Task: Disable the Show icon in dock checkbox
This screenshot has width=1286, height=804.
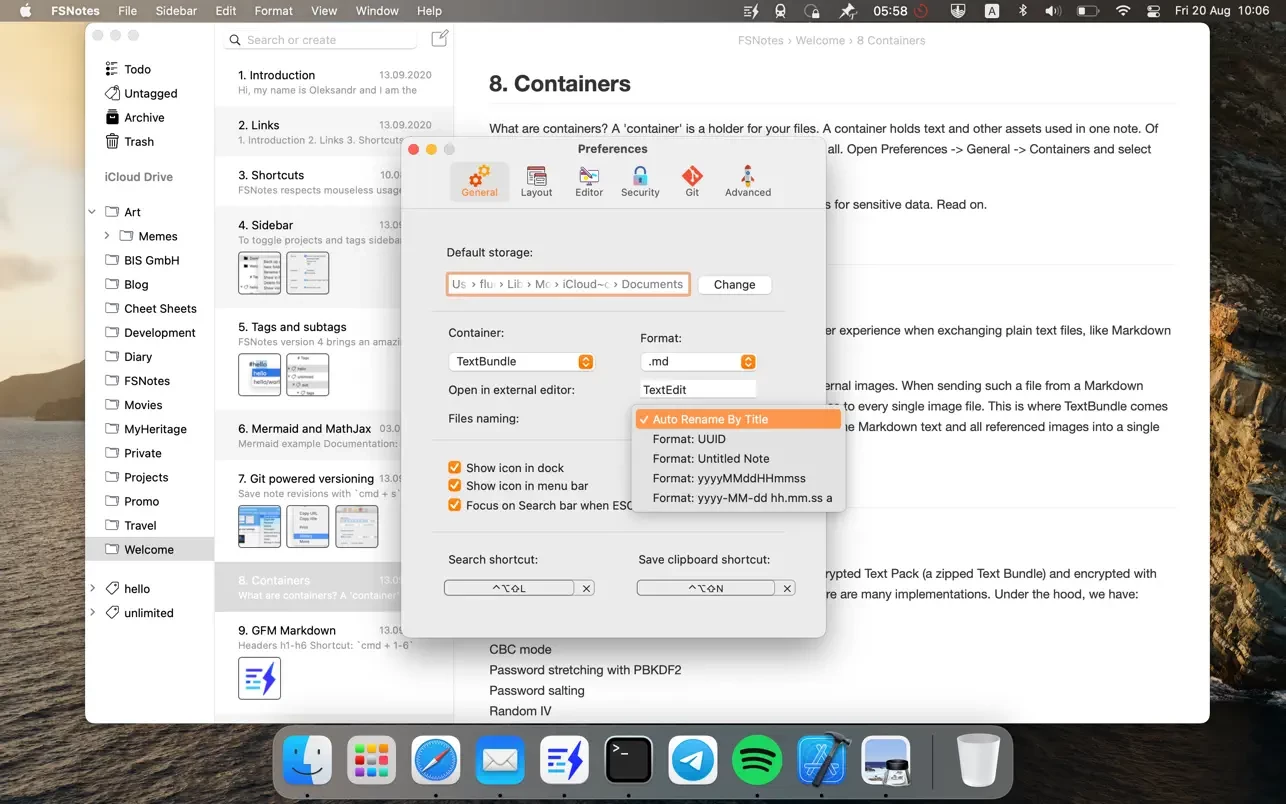Action: [455, 467]
